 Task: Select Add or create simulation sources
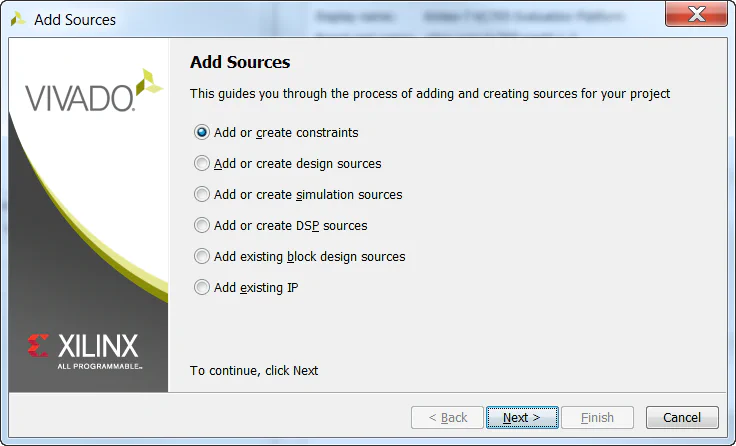coord(202,195)
